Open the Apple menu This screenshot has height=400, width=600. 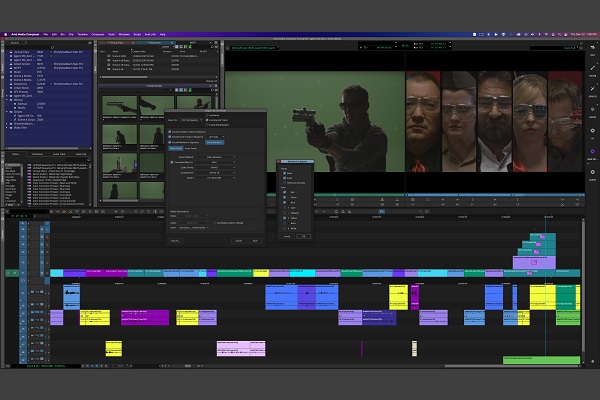(x=5, y=34)
